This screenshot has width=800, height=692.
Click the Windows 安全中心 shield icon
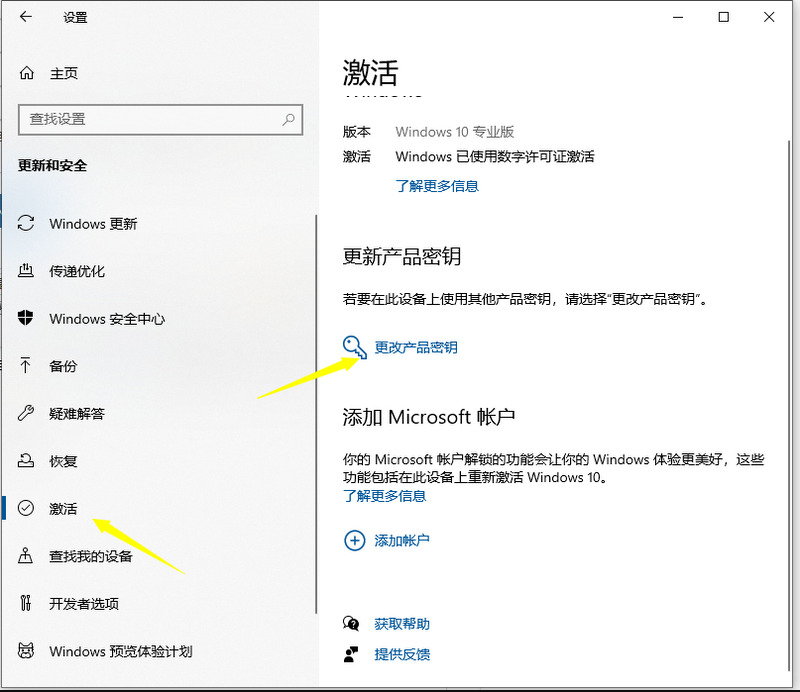click(x=27, y=319)
